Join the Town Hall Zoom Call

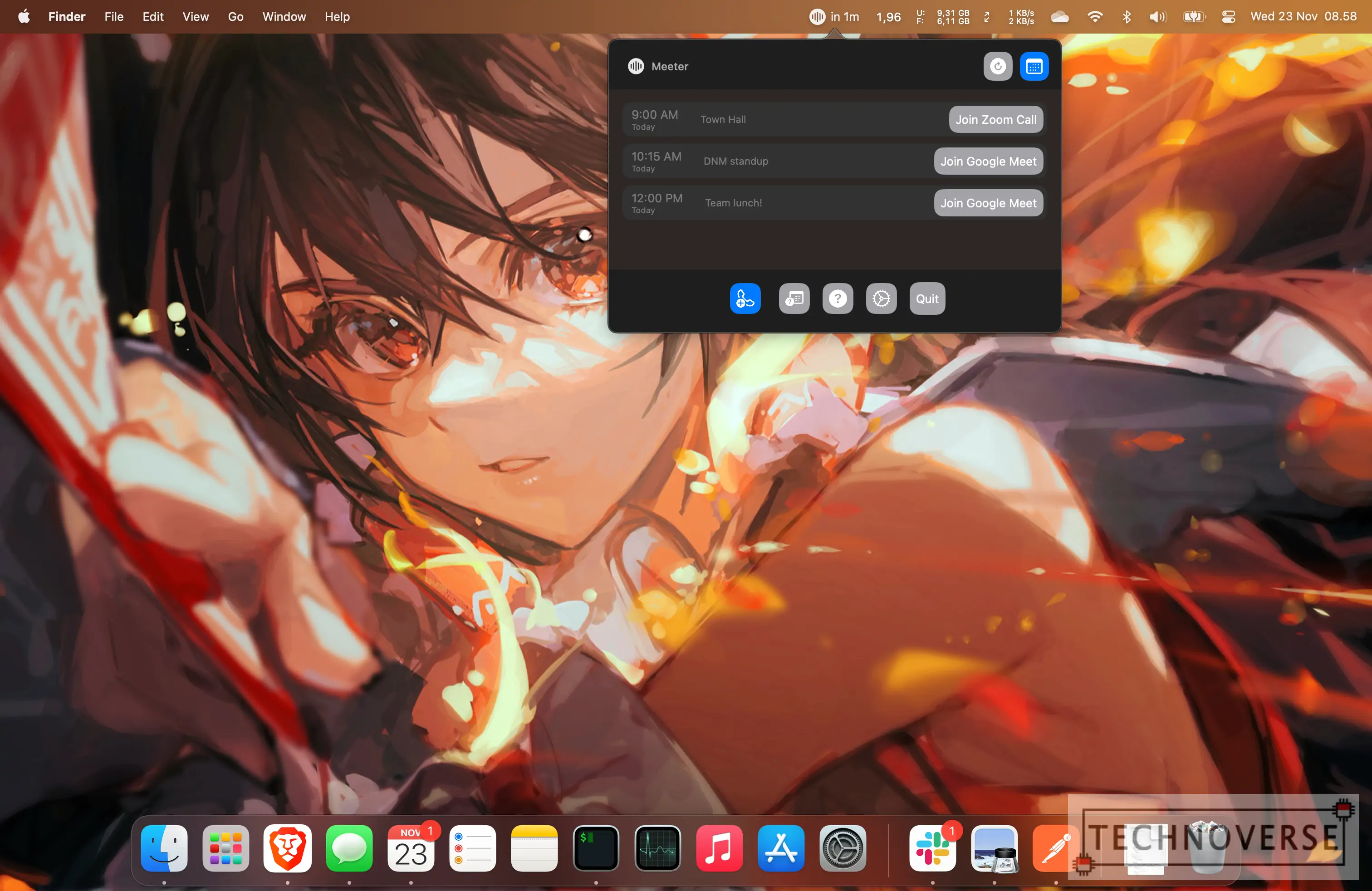(x=994, y=119)
